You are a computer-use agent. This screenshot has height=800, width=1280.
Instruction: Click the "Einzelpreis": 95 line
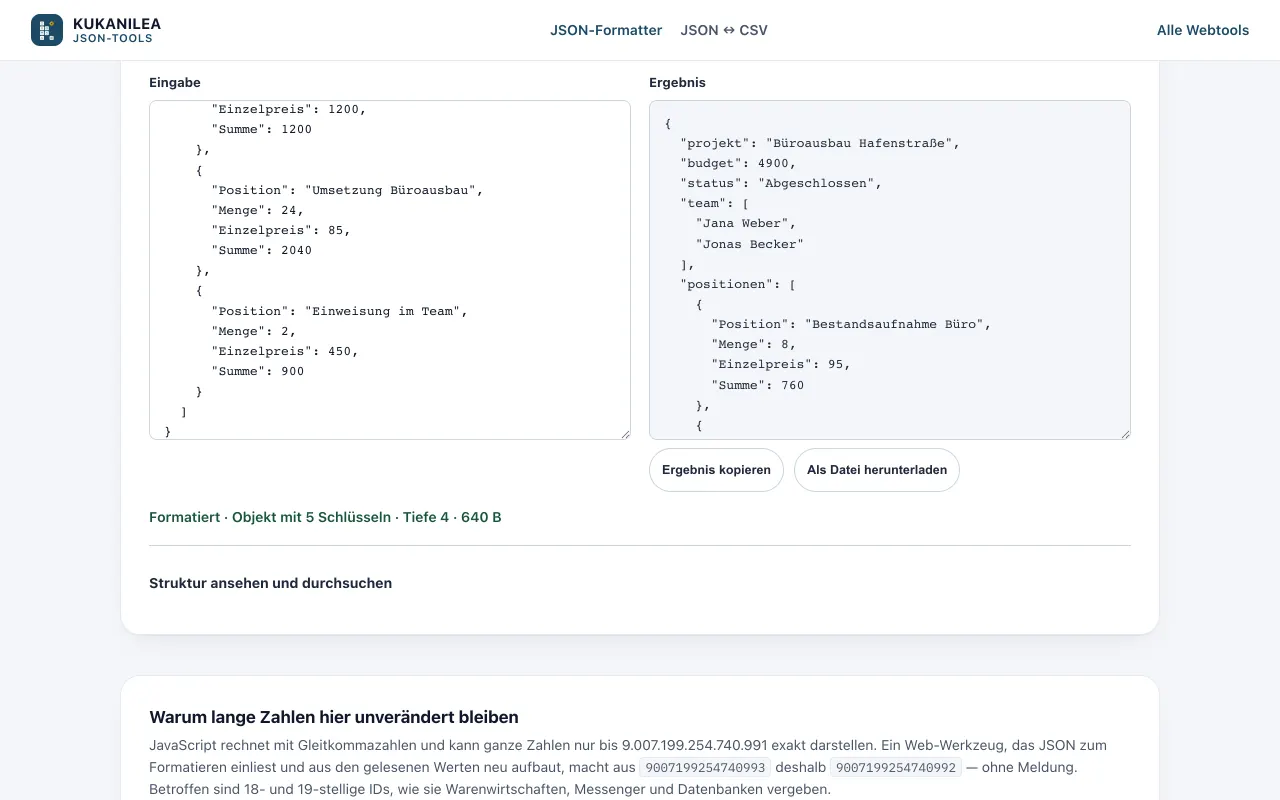[x=781, y=364]
